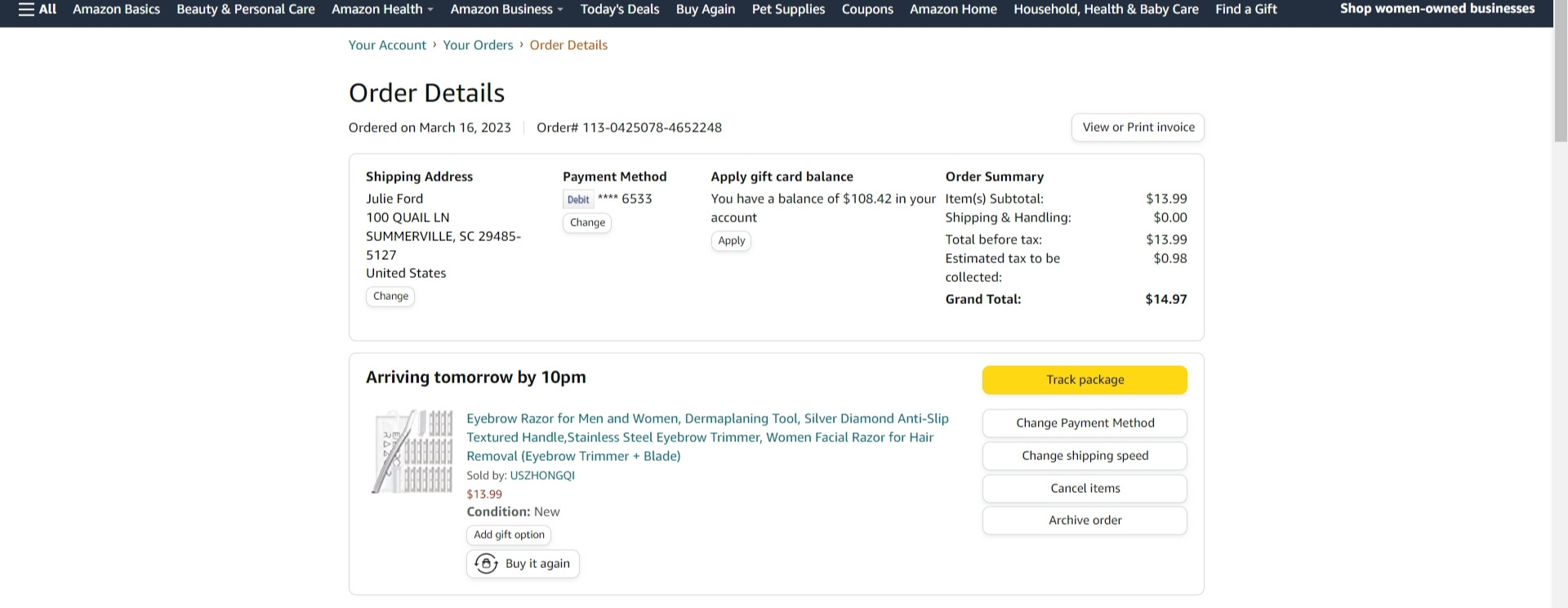Go to Amazon Basics

[x=116, y=9]
